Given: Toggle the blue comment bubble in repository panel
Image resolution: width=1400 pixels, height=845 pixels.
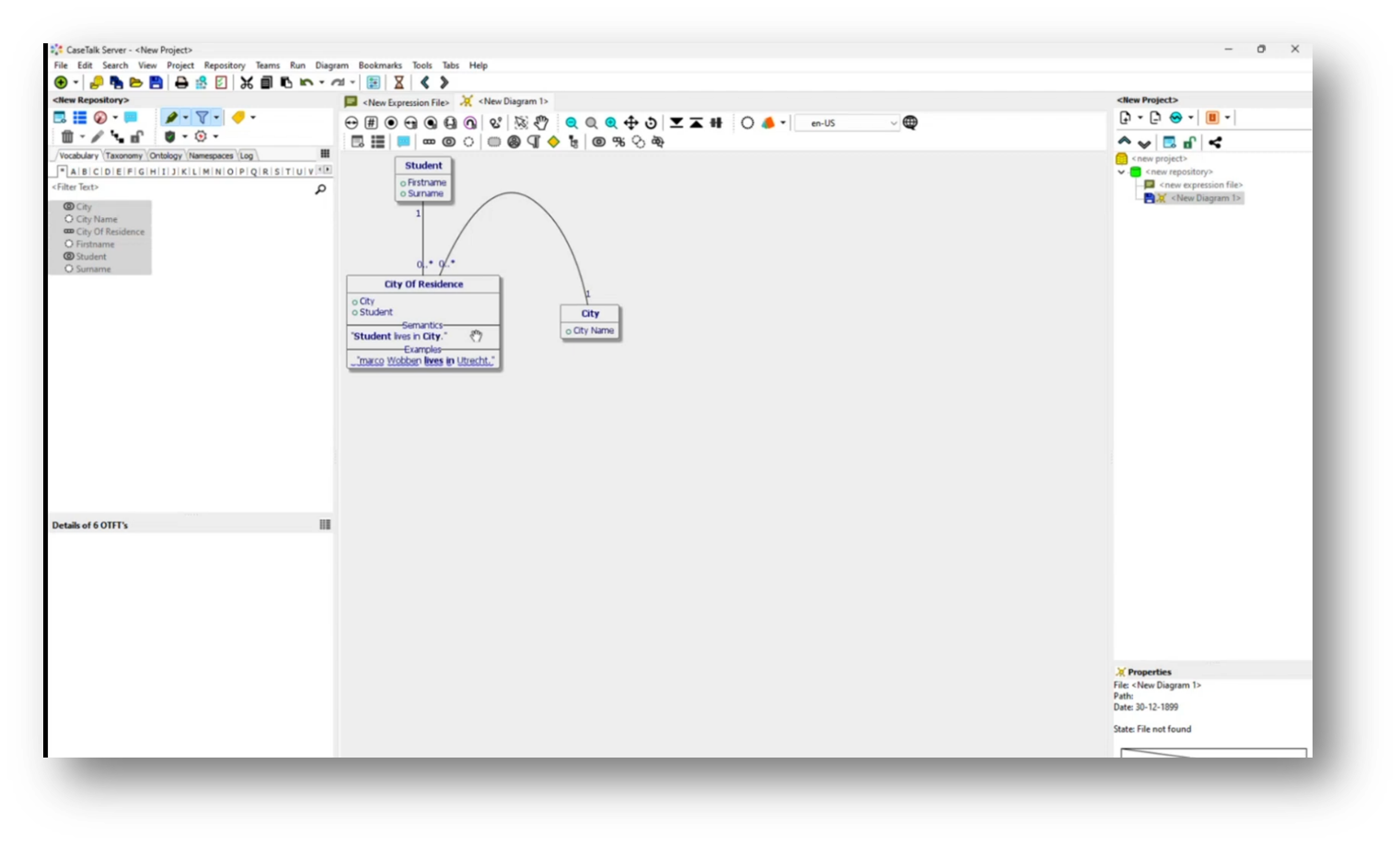Looking at the screenshot, I should click(131, 118).
